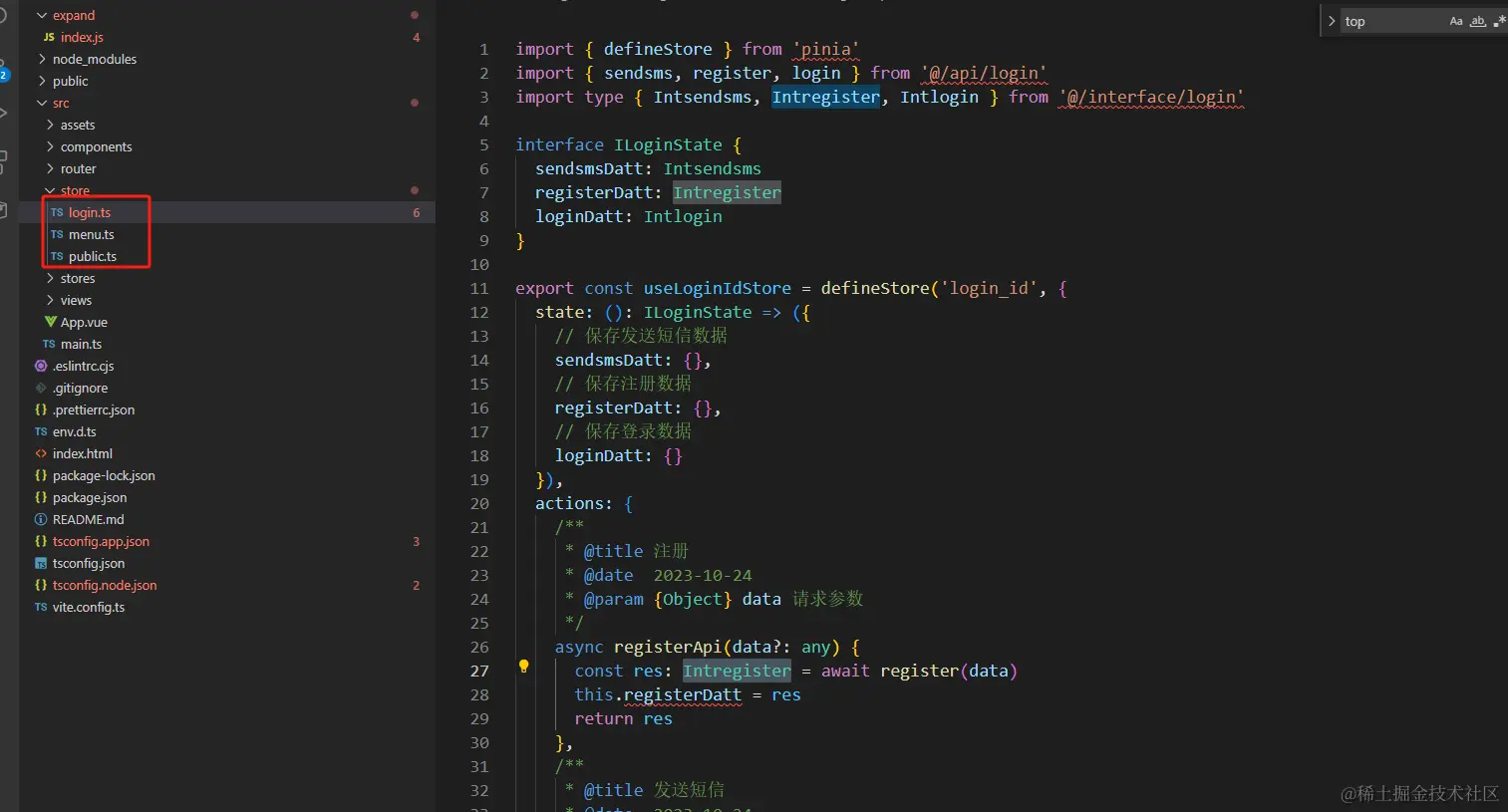Viewport: 1508px width, 812px height.
Task: Expand the router folder
Action: [x=50, y=168]
